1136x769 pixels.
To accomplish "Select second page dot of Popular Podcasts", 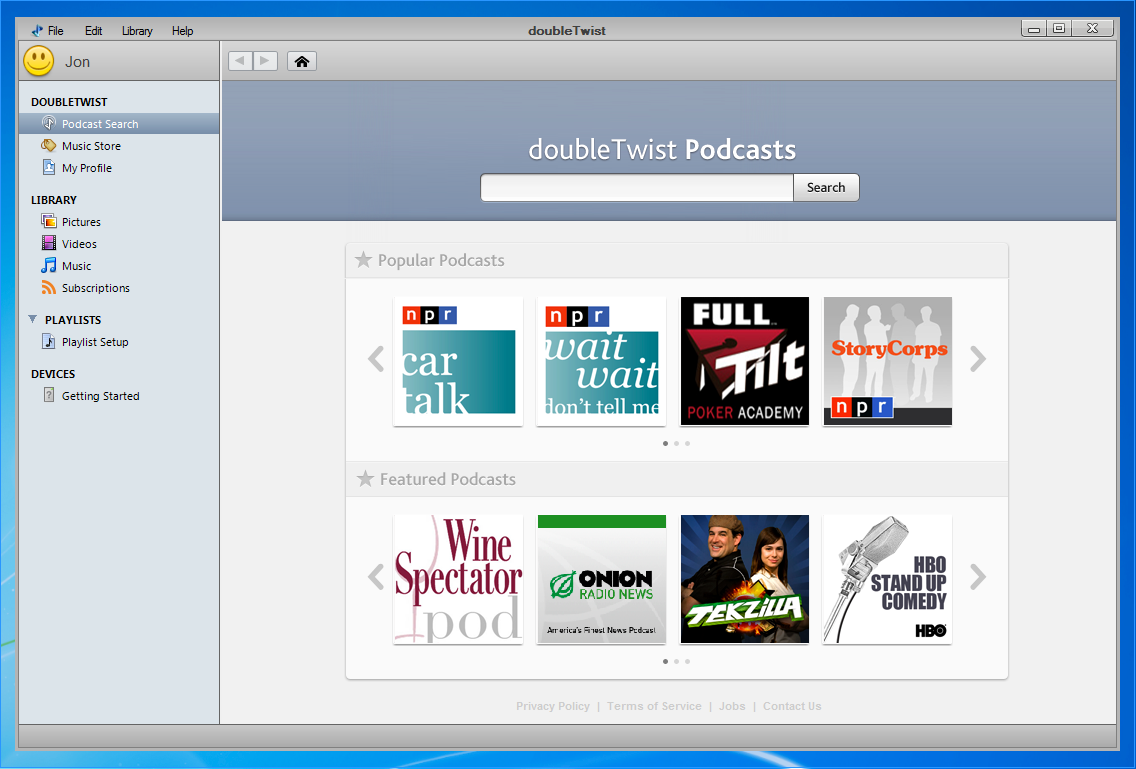I will tap(677, 444).
